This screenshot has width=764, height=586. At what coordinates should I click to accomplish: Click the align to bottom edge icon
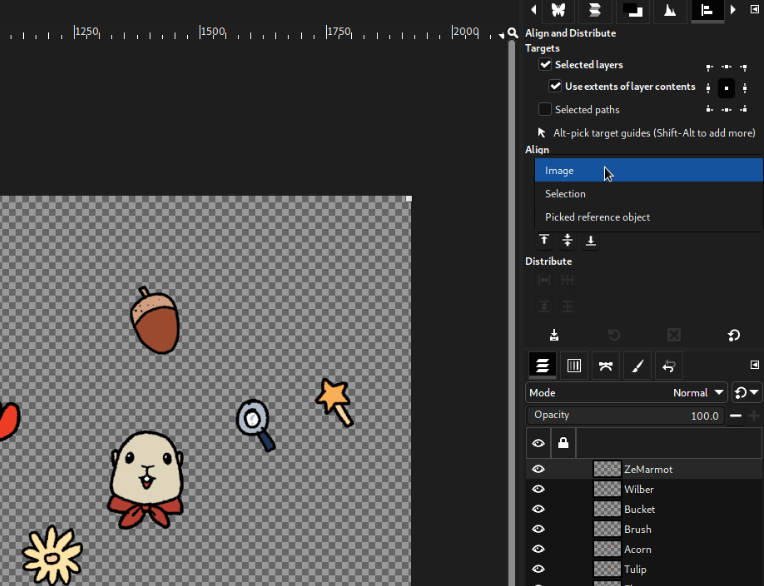(x=591, y=240)
